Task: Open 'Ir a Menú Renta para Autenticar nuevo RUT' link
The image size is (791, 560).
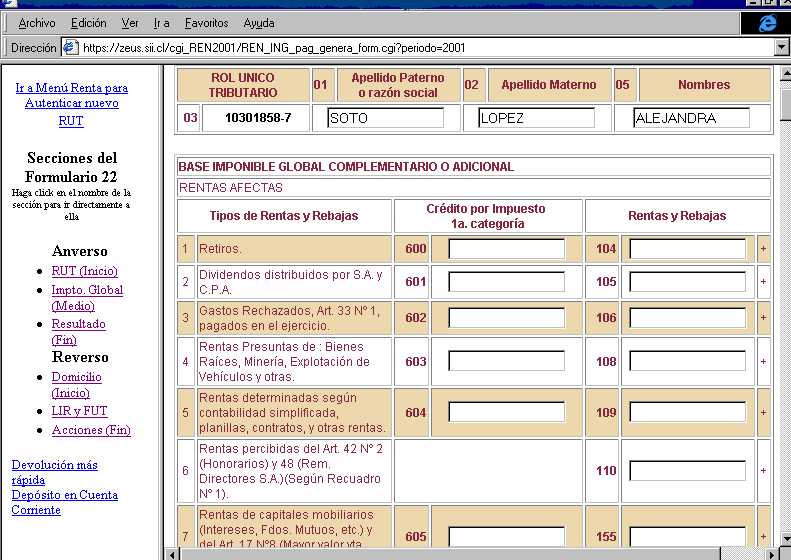Action: [x=71, y=104]
